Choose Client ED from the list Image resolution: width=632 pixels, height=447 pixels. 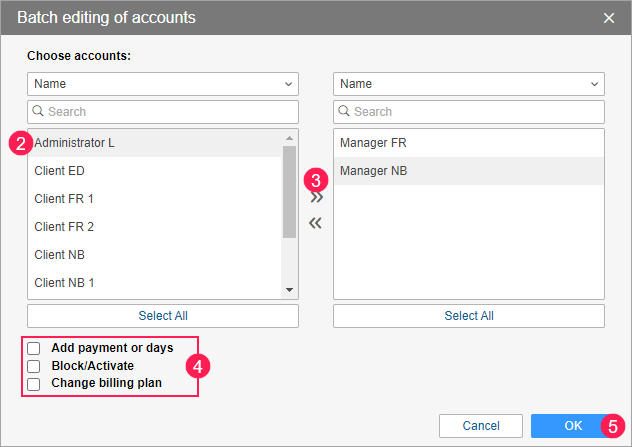click(59, 171)
